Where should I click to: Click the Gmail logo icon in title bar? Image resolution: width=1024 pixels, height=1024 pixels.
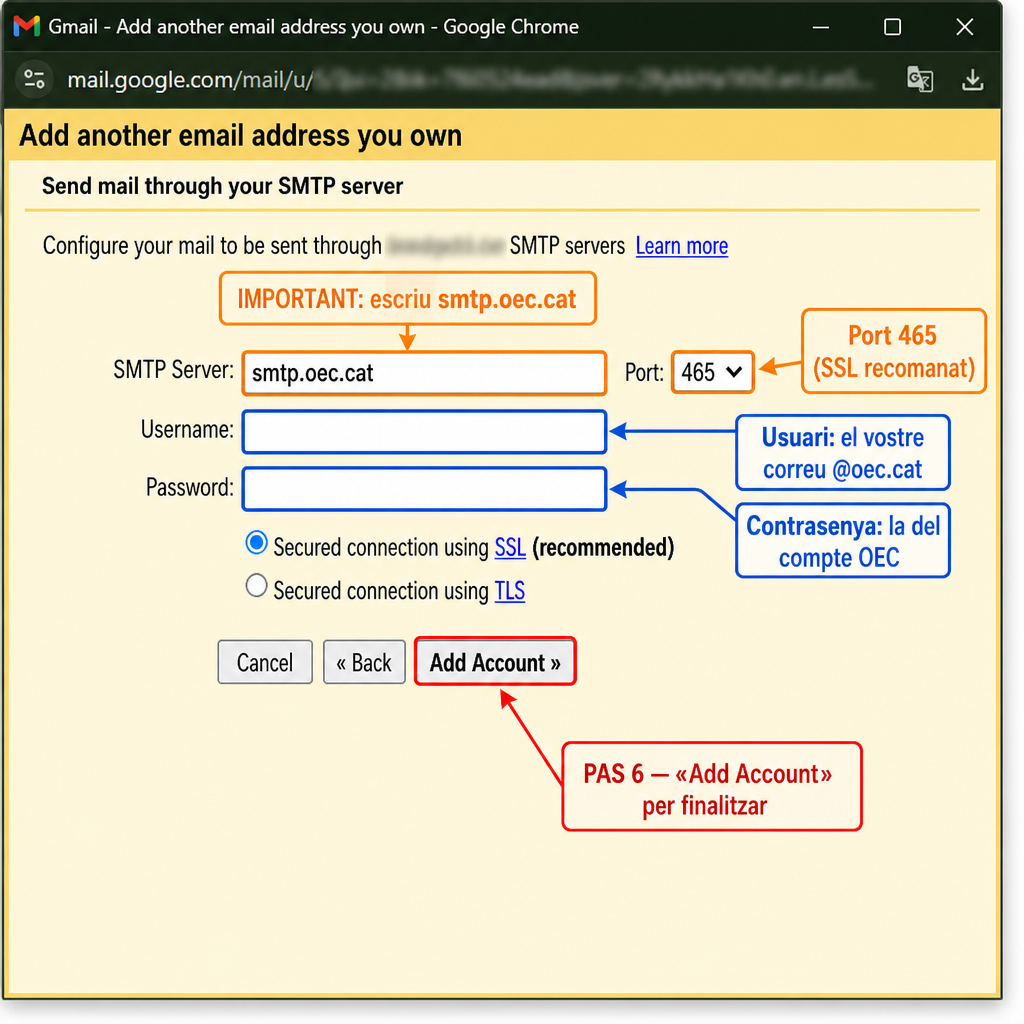tap(27, 26)
